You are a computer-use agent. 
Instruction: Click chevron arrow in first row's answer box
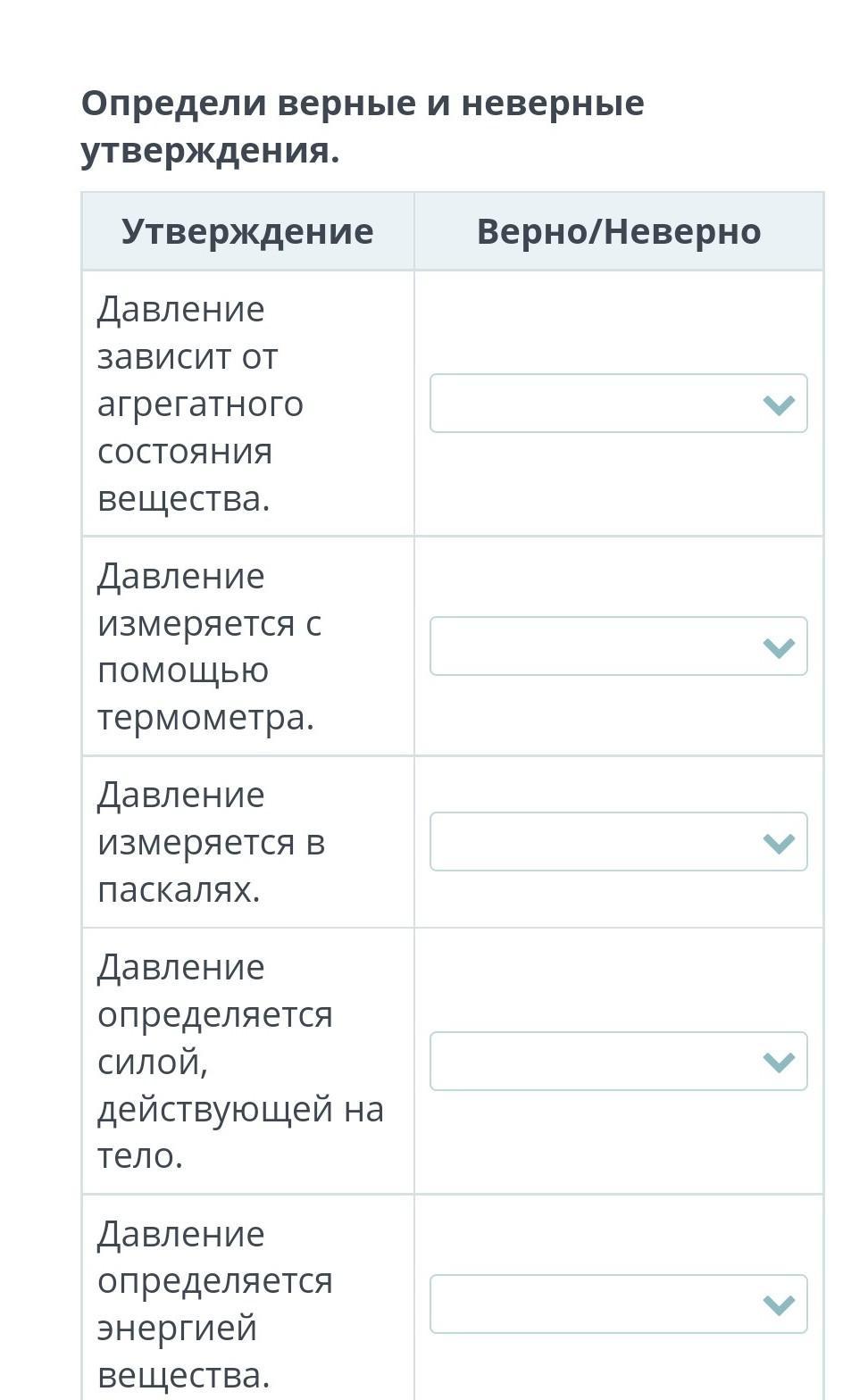(780, 405)
